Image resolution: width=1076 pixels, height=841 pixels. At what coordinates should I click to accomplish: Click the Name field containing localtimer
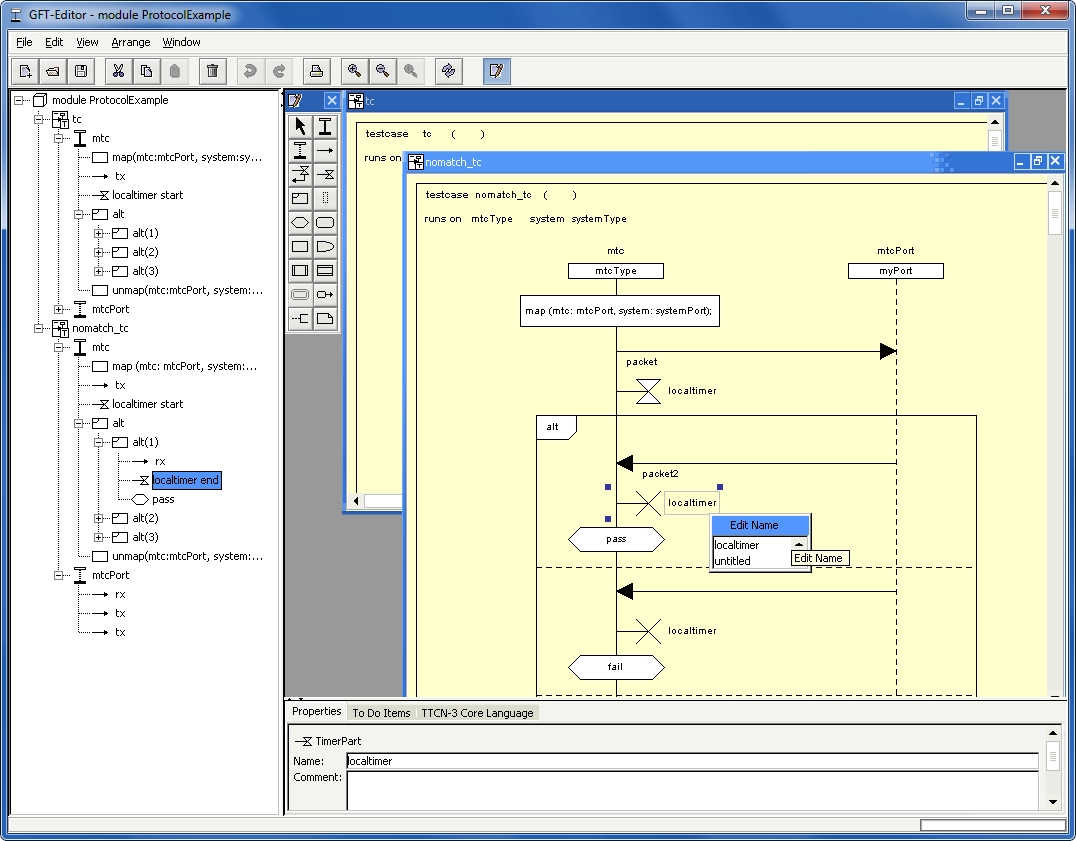[x=691, y=761]
